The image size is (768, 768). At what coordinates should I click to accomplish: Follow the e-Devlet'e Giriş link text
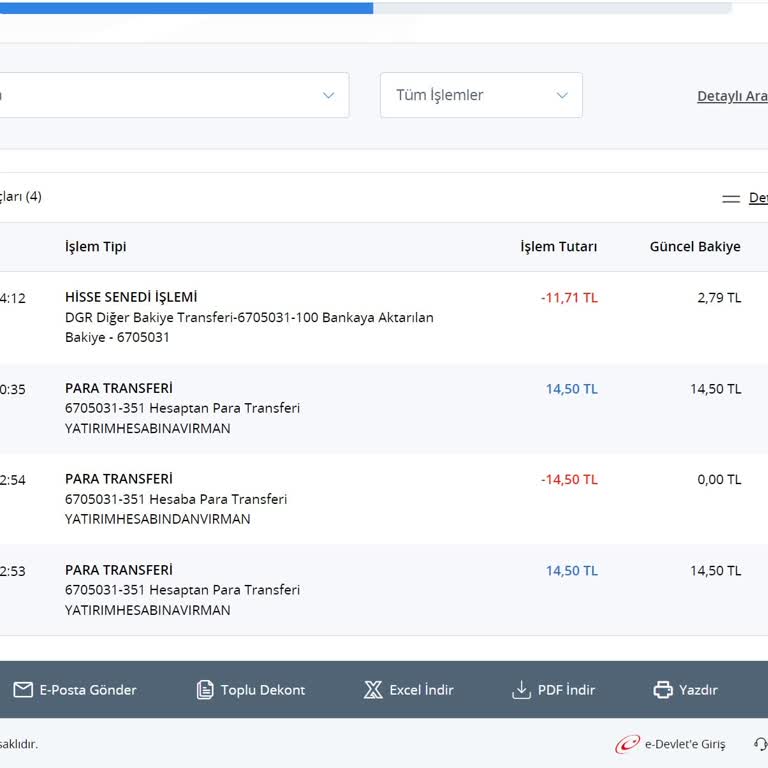(685, 744)
